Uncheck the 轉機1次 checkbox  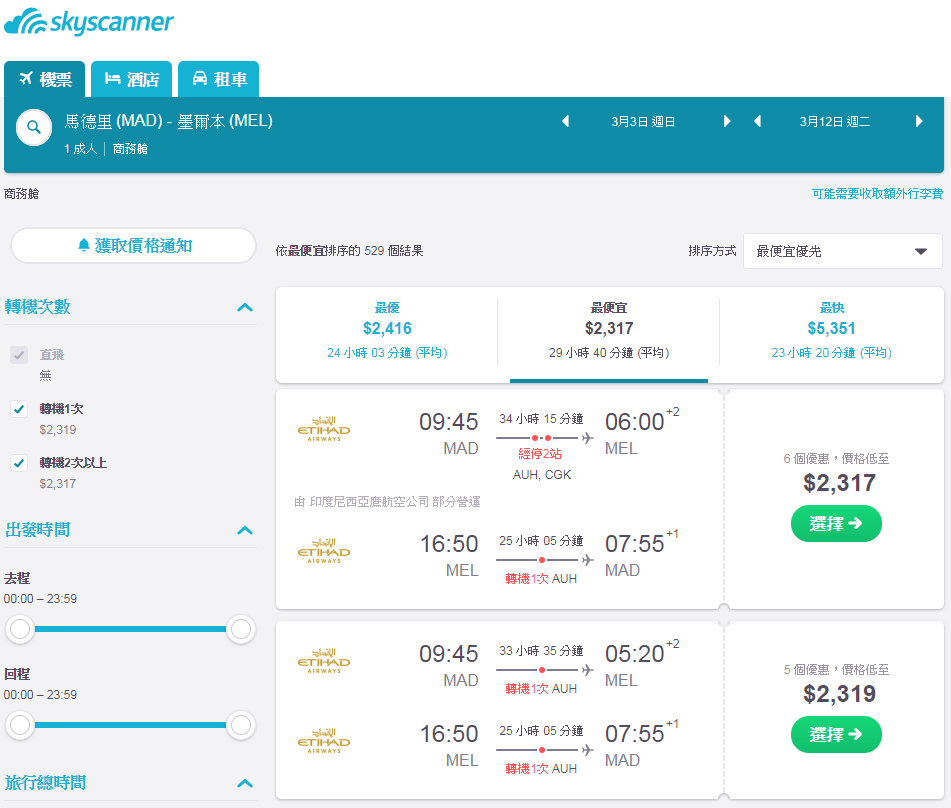click(x=19, y=409)
